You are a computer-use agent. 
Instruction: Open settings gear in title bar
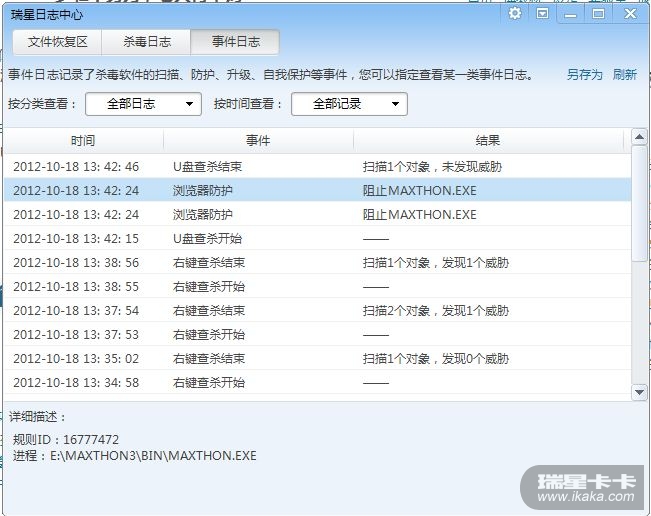[x=515, y=14]
